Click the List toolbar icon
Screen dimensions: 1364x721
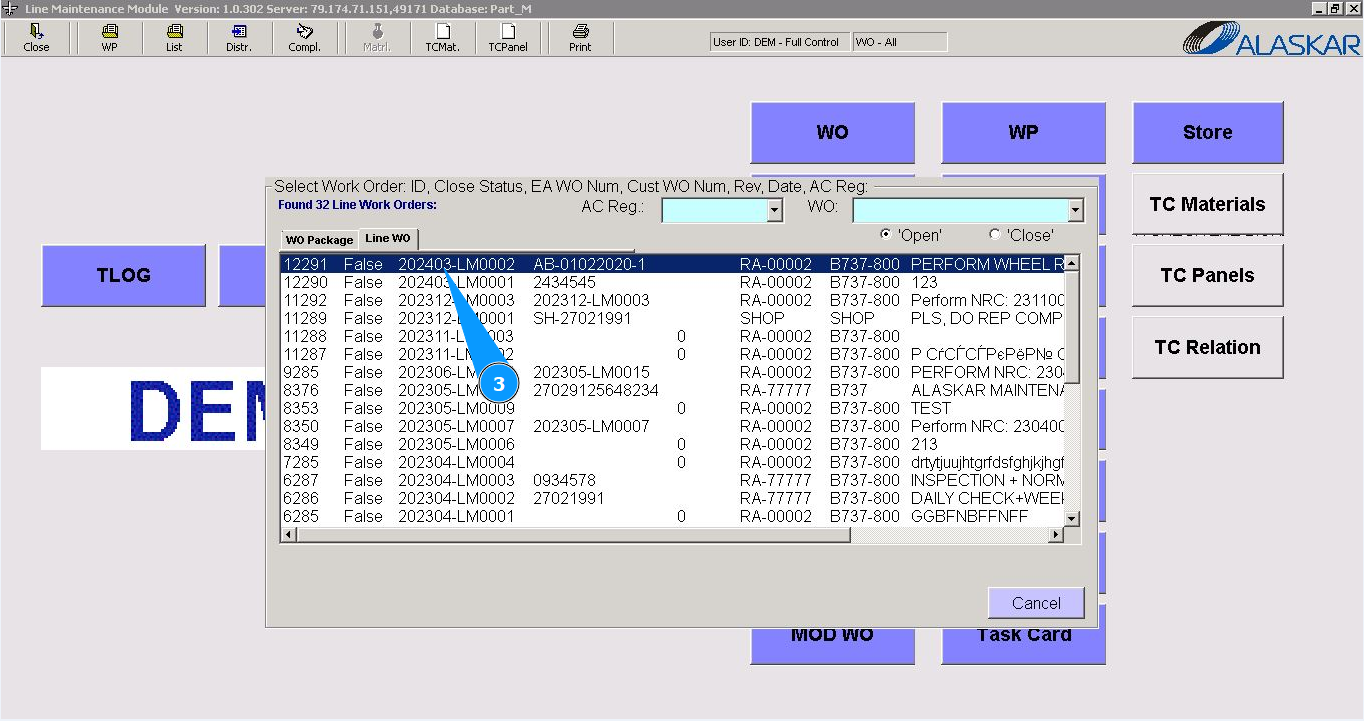tap(174, 38)
